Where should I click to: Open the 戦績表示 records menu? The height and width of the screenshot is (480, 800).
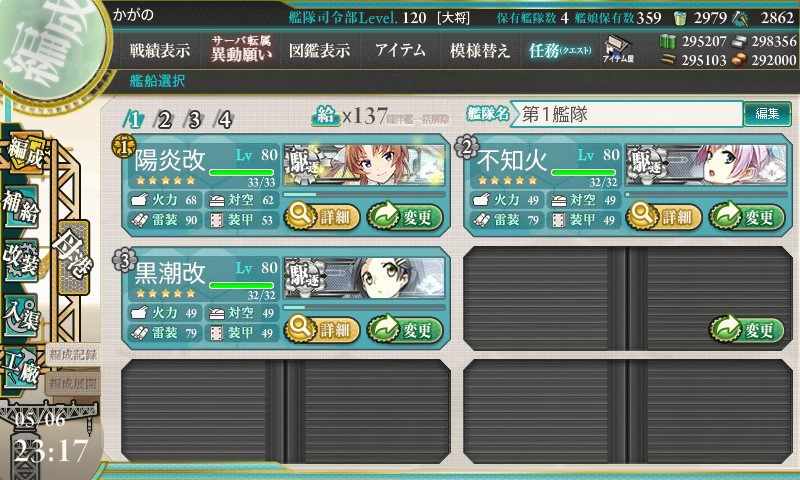click(x=160, y=50)
